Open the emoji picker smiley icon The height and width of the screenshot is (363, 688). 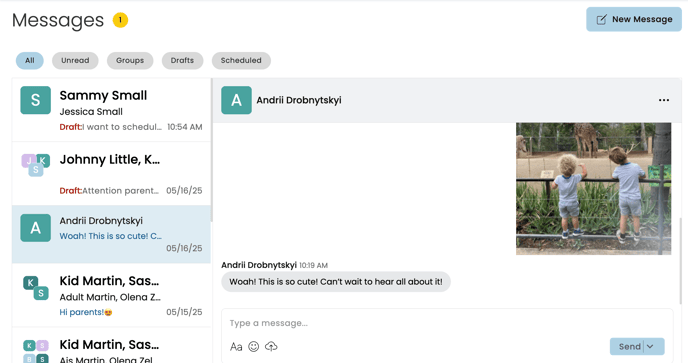pos(254,347)
